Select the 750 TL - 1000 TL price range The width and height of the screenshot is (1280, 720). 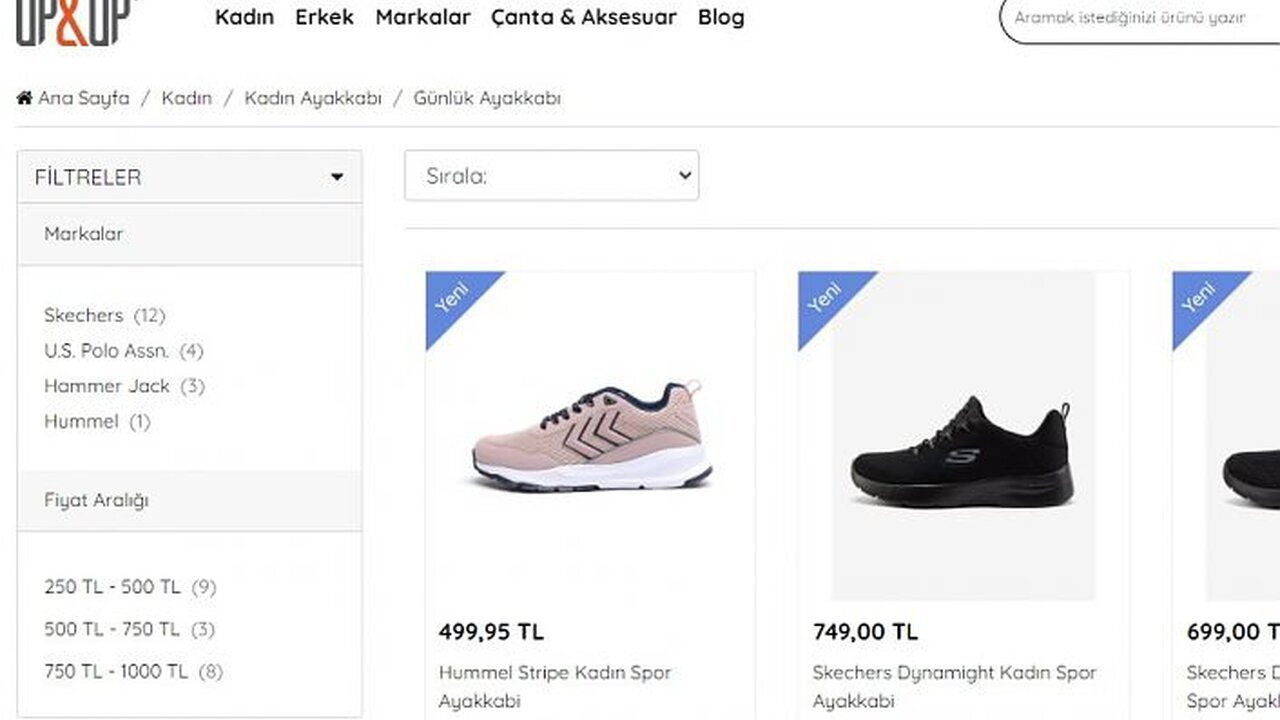(116, 671)
